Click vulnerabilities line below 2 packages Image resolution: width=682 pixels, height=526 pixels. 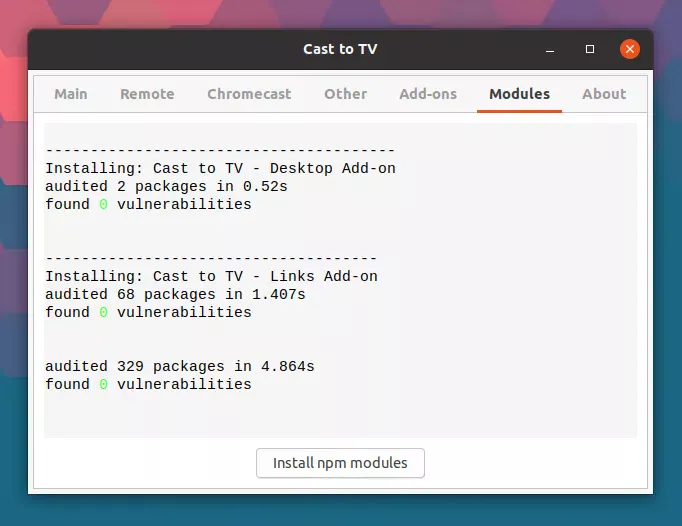148,204
